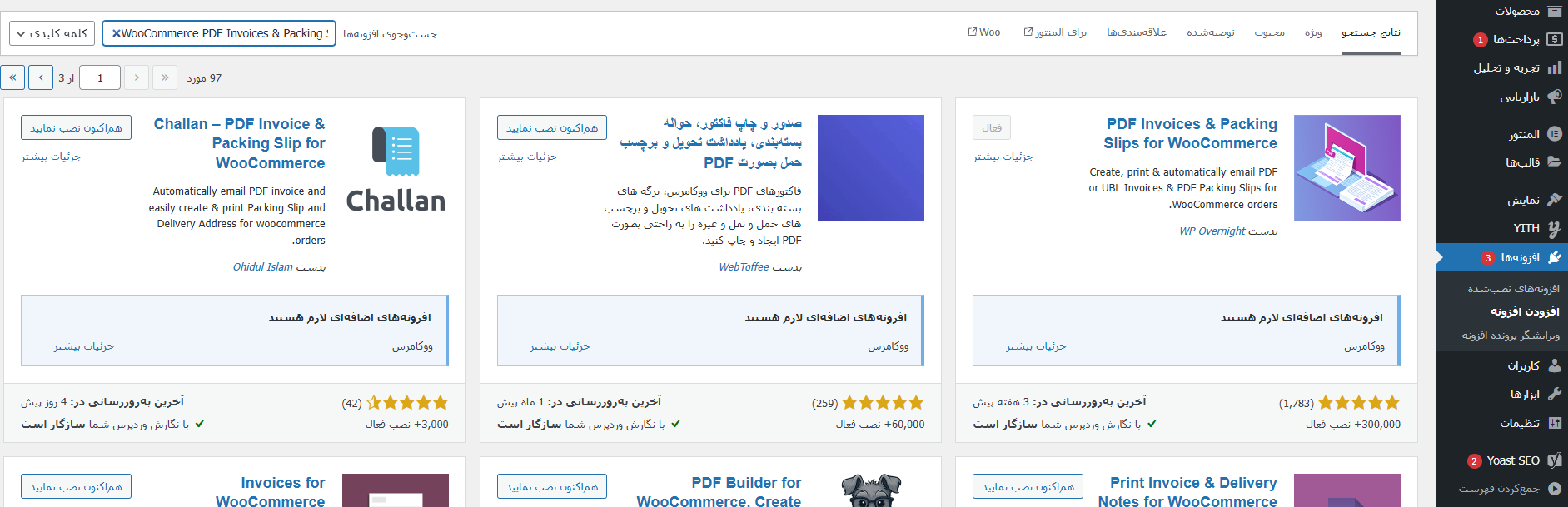Open PDF Builder for WooCommerce title link
The height and width of the screenshot is (507, 1568).
pyautogui.click(x=719, y=491)
